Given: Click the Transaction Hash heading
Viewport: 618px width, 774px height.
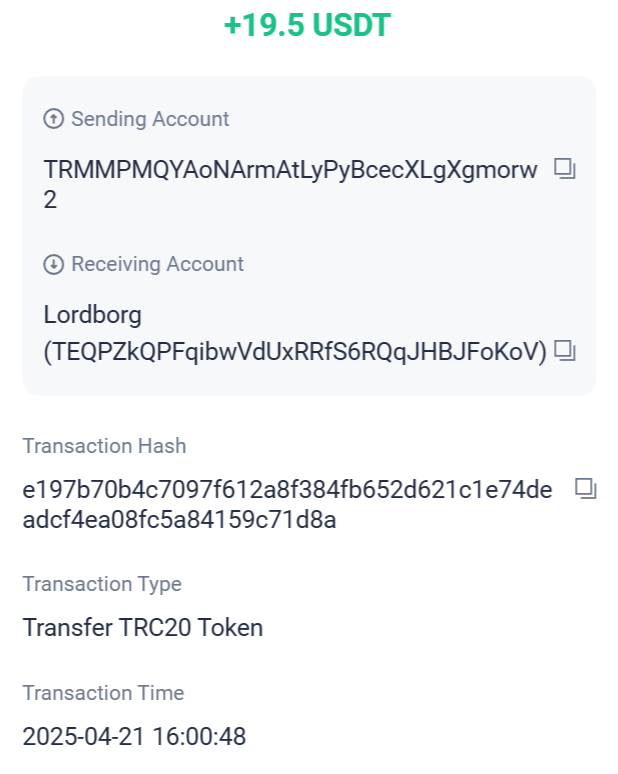Looking at the screenshot, I should pyautogui.click(x=104, y=446).
